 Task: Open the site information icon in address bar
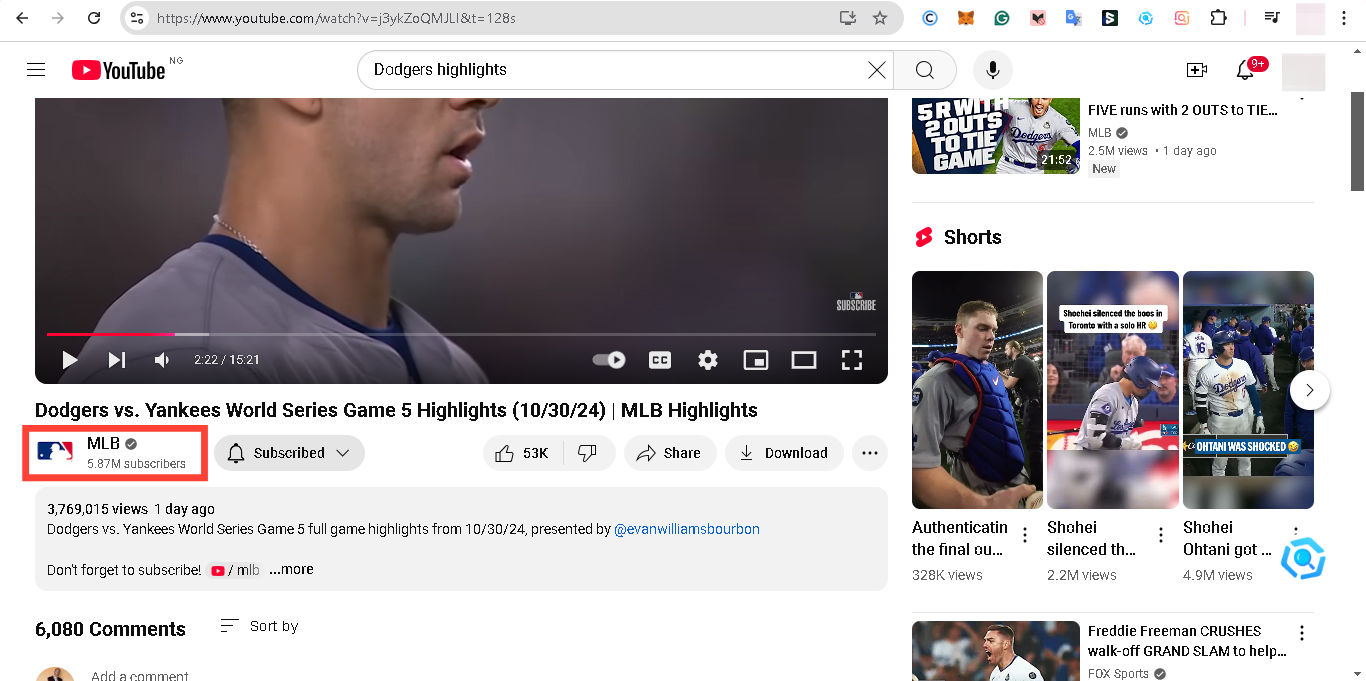[138, 18]
